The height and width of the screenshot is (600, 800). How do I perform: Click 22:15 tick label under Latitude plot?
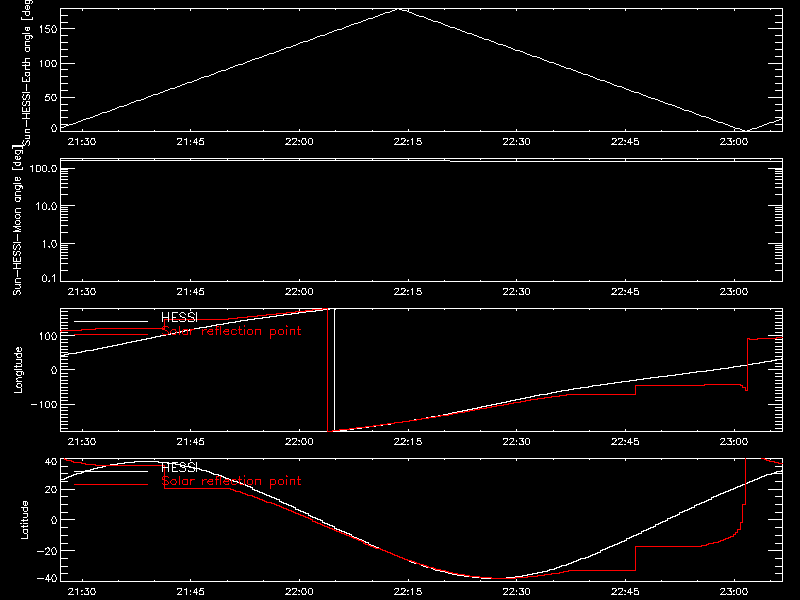408,591
